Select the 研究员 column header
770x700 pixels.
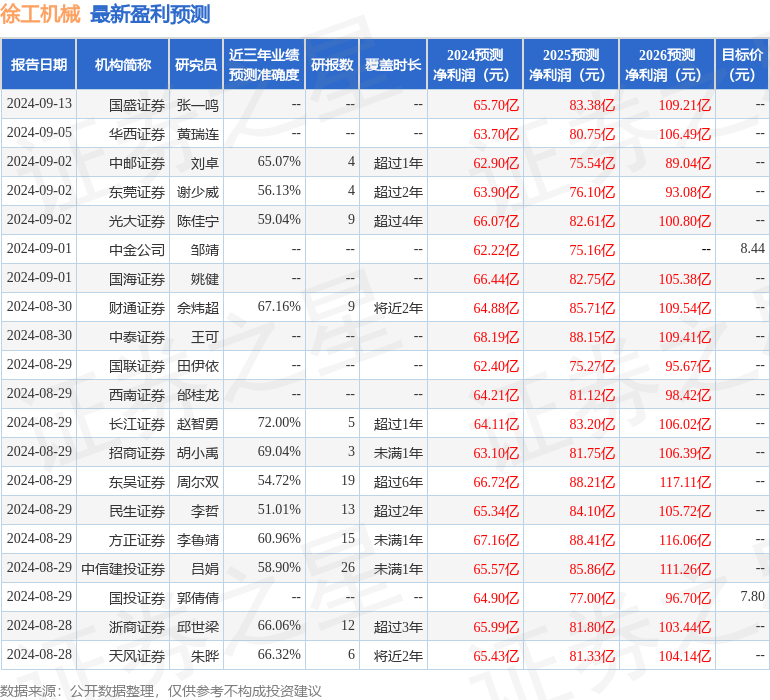click(196, 64)
